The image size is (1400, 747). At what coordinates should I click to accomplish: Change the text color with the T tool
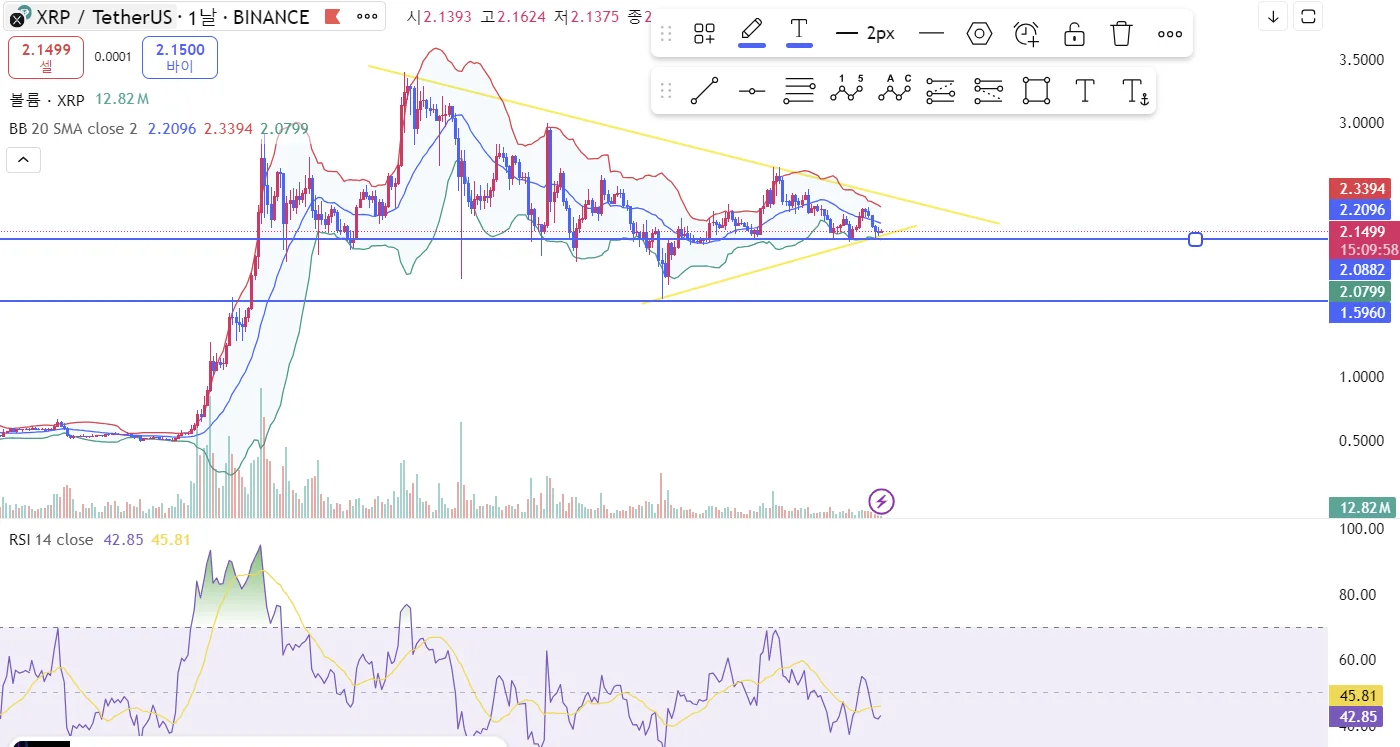(x=798, y=34)
